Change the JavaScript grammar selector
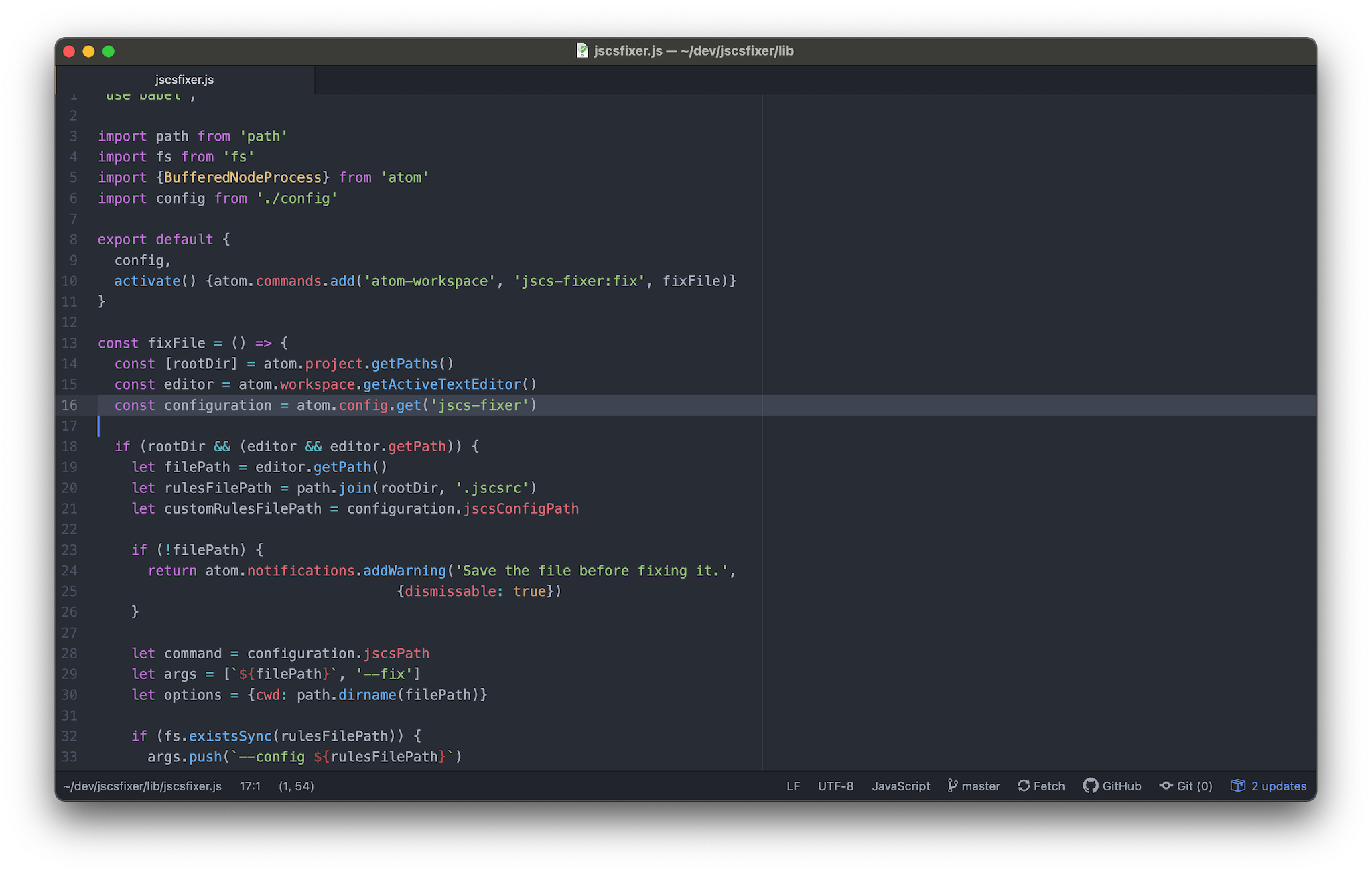The image size is (1372, 874). tap(900, 786)
